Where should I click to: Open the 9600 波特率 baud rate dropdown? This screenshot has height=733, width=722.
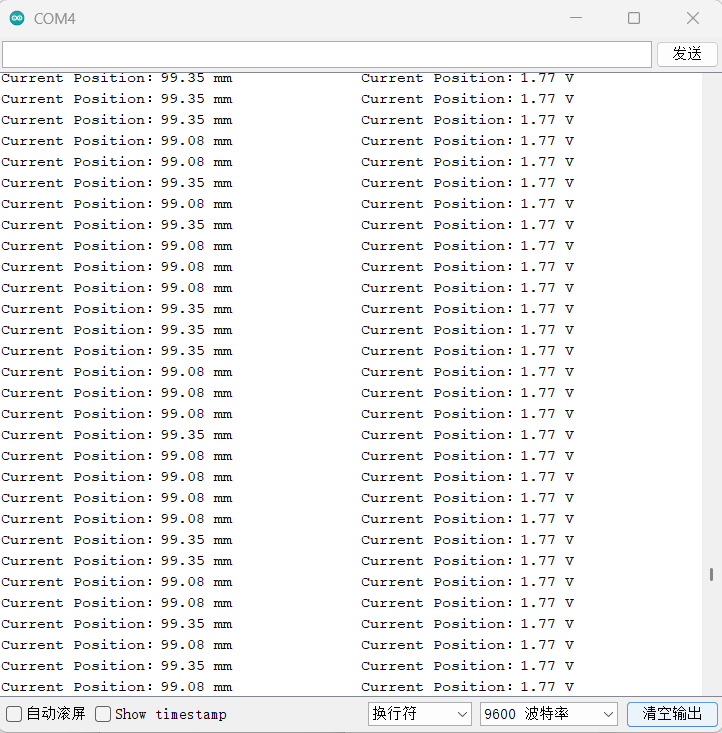click(x=548, y=714)
